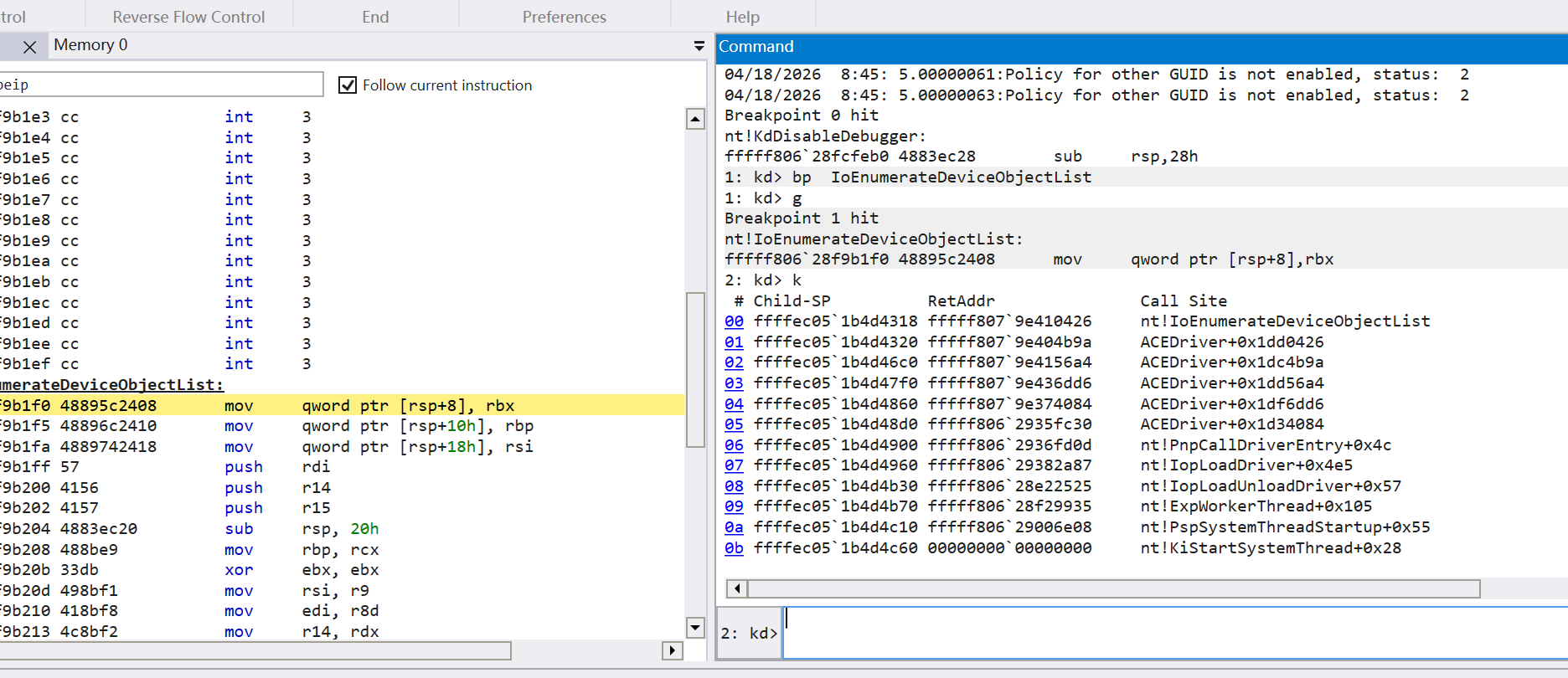Click the kd command input box
The width and height of the screenshot is (1568, 678).
pyautogui.click(x=1173, y=633)
